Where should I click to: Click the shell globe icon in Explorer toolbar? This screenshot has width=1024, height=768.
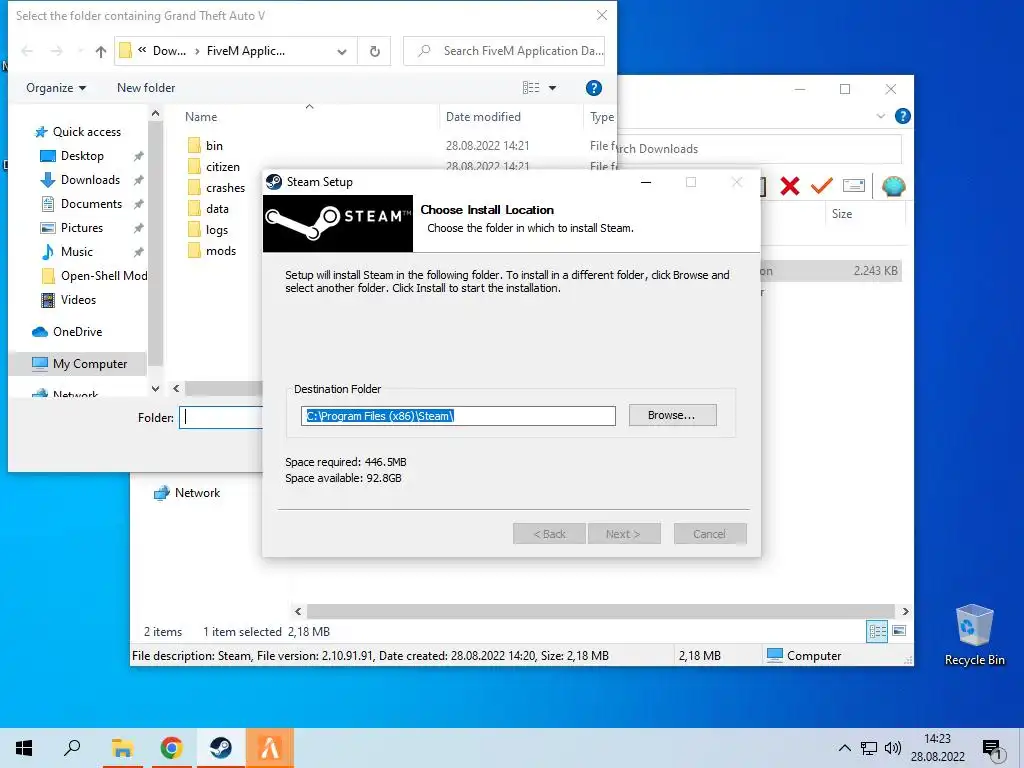click(893, 186)
